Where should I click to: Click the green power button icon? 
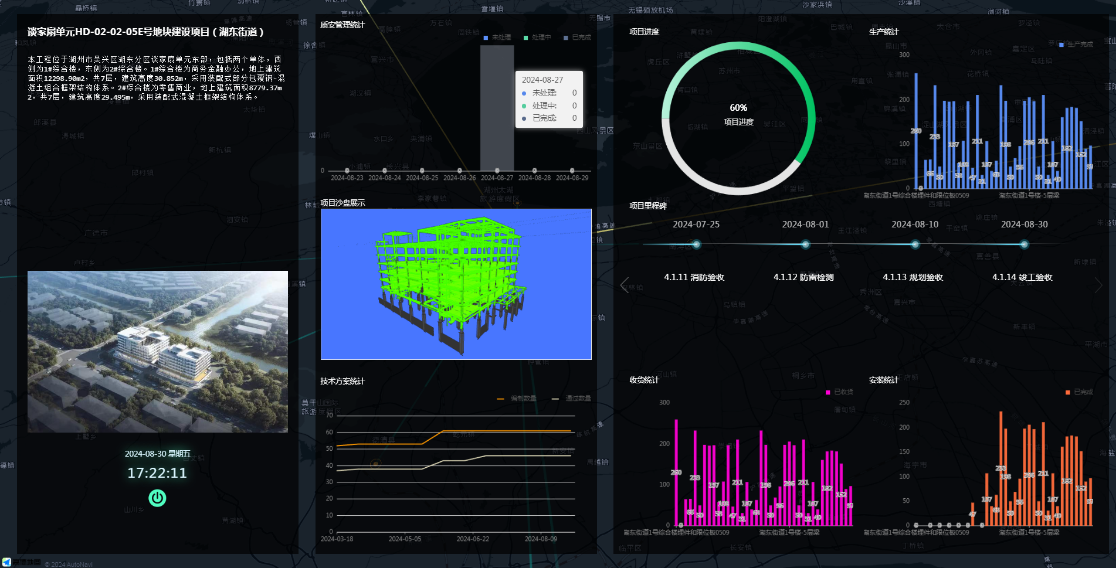[x=157, y=497]
